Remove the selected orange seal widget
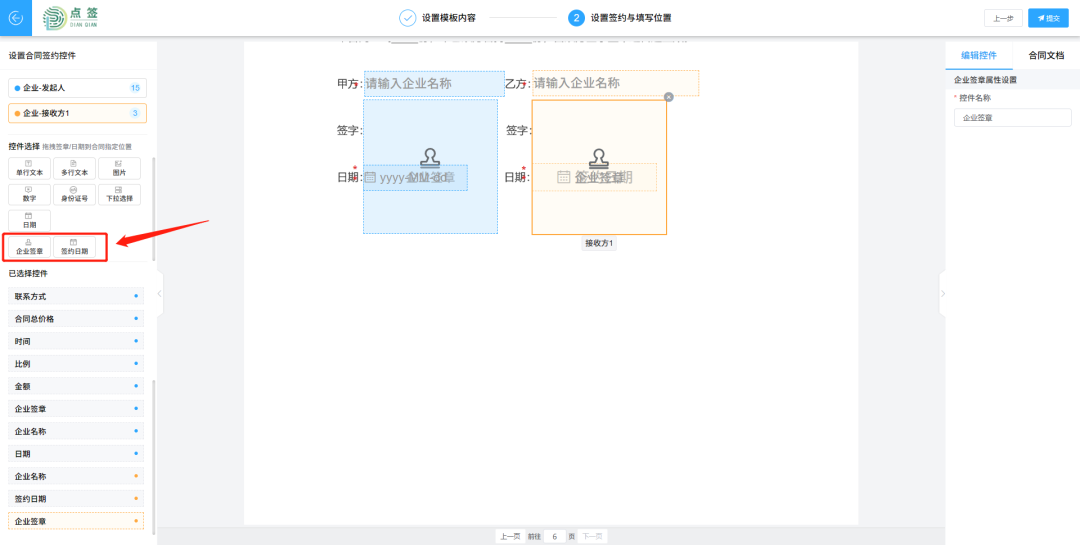The width and height of the screenshot is (1080, 545). [x=668, y=97]
